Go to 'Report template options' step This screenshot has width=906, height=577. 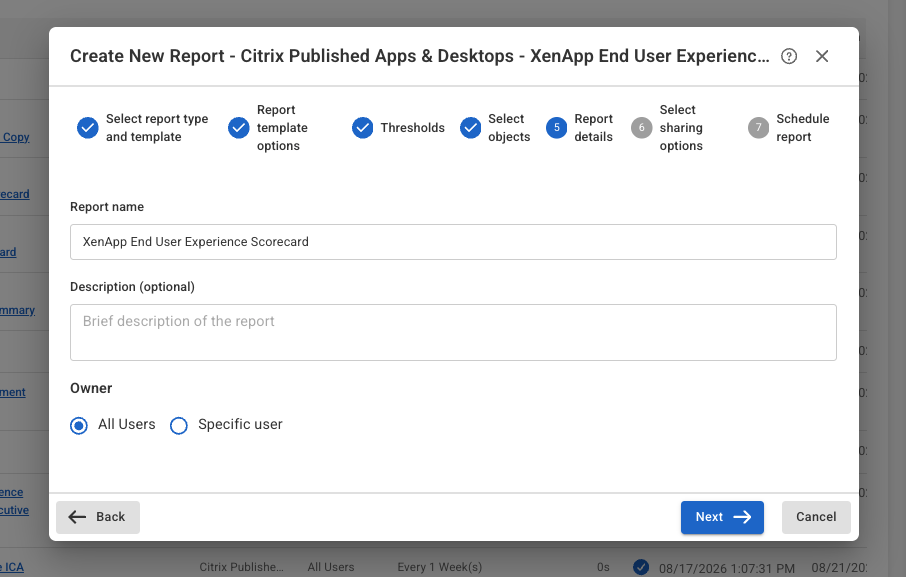click(268, 128)
